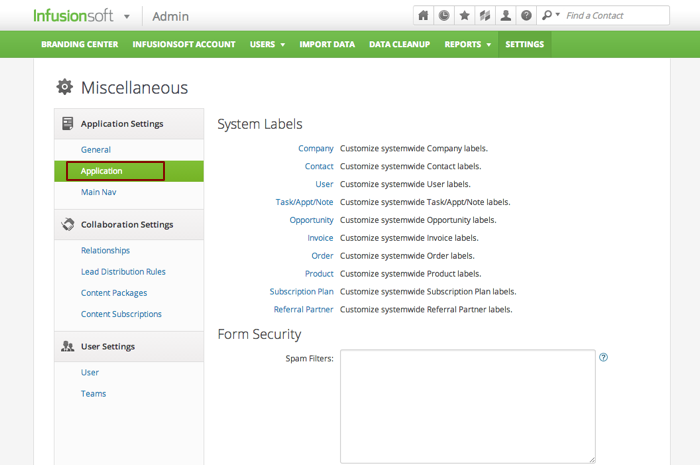Customize the Contact system labels

click(x=319, y=166)
